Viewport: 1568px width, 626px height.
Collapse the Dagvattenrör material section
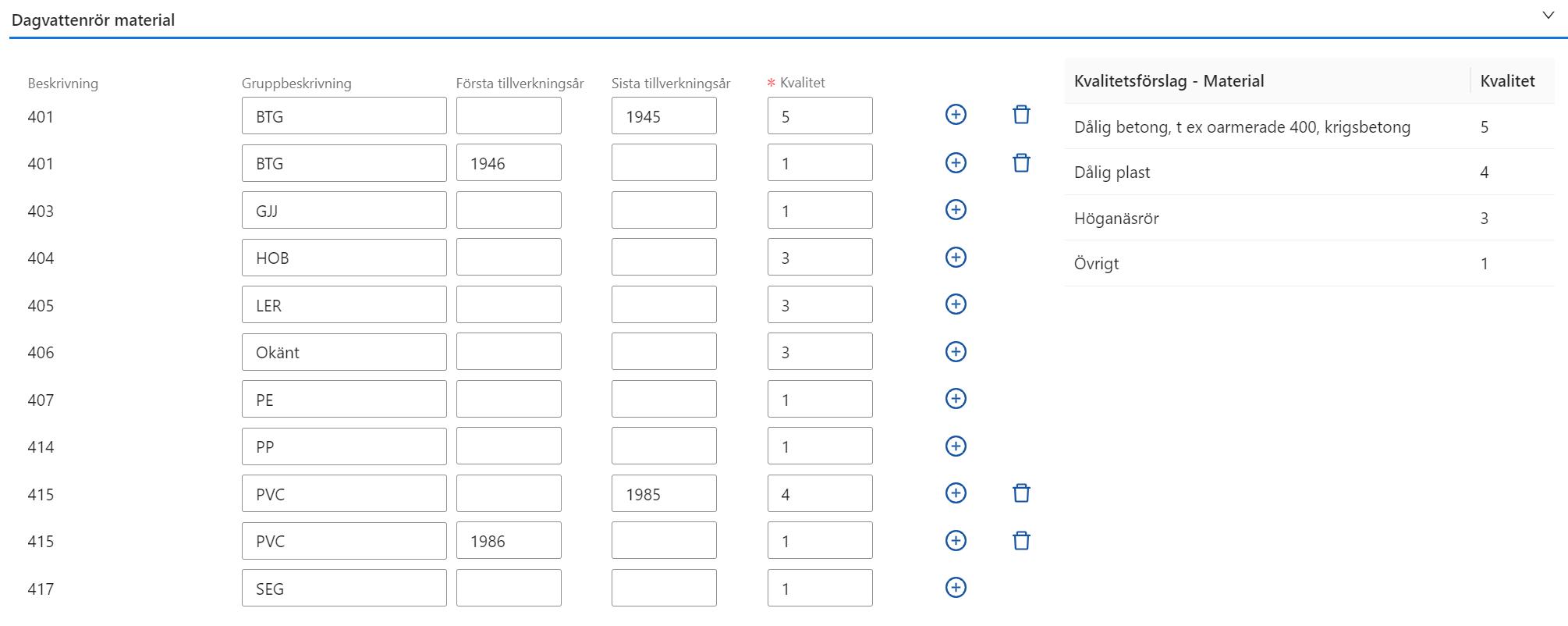coord(1548,16)
